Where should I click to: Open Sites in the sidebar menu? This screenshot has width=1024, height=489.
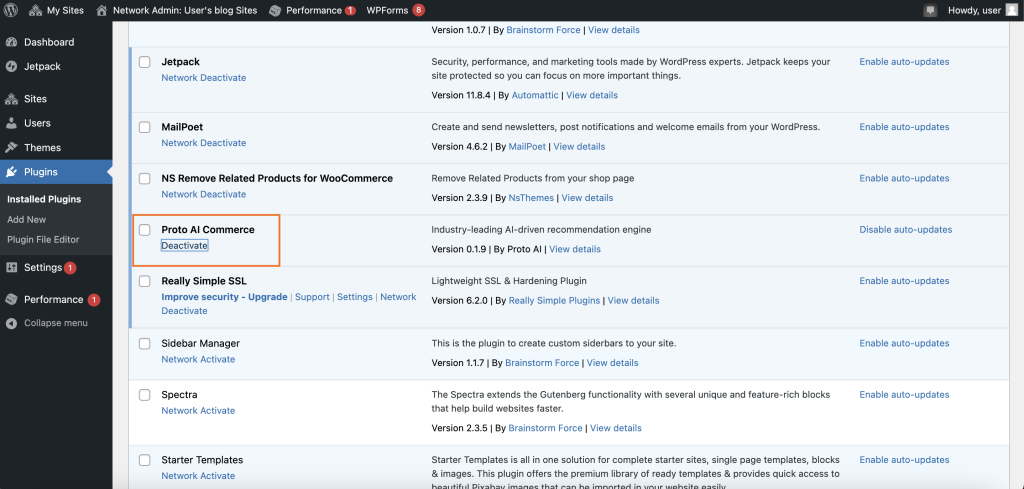pyautogui.click(x=35, y=99)
